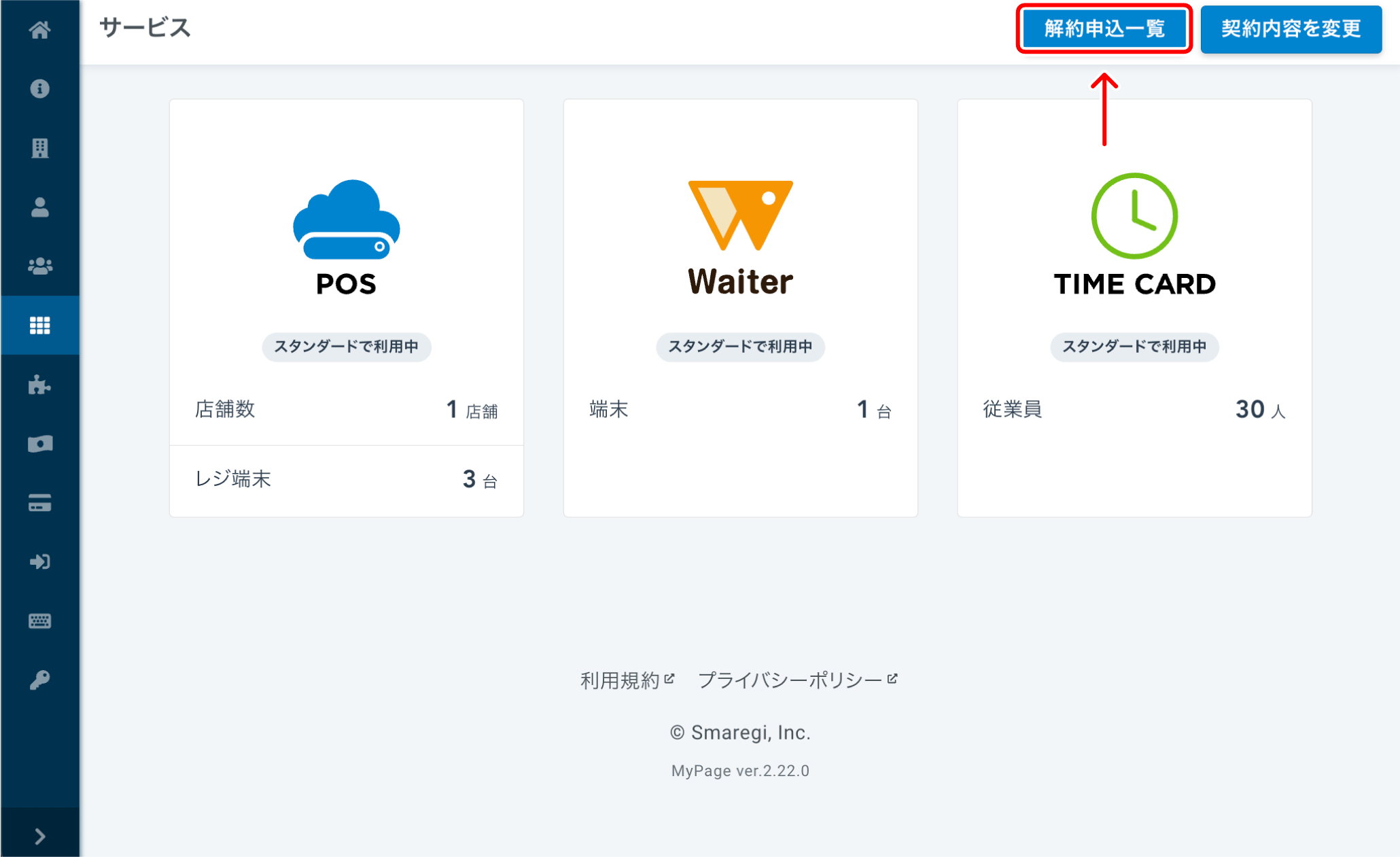This screenshot has height=857, width=1400.
Task: Click 契約内容を変更 button
Action: click(1291, 29)
